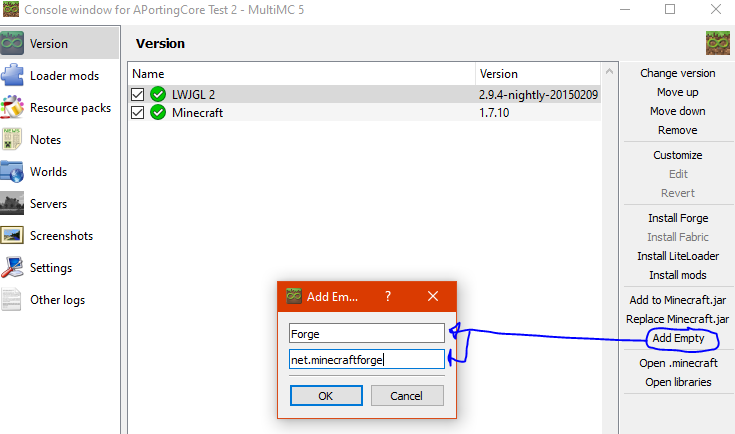Image resolution: width=735 pixels, height=434 pixels.
Task: Click Open .minecraft button
Action: tap(678, 363)
